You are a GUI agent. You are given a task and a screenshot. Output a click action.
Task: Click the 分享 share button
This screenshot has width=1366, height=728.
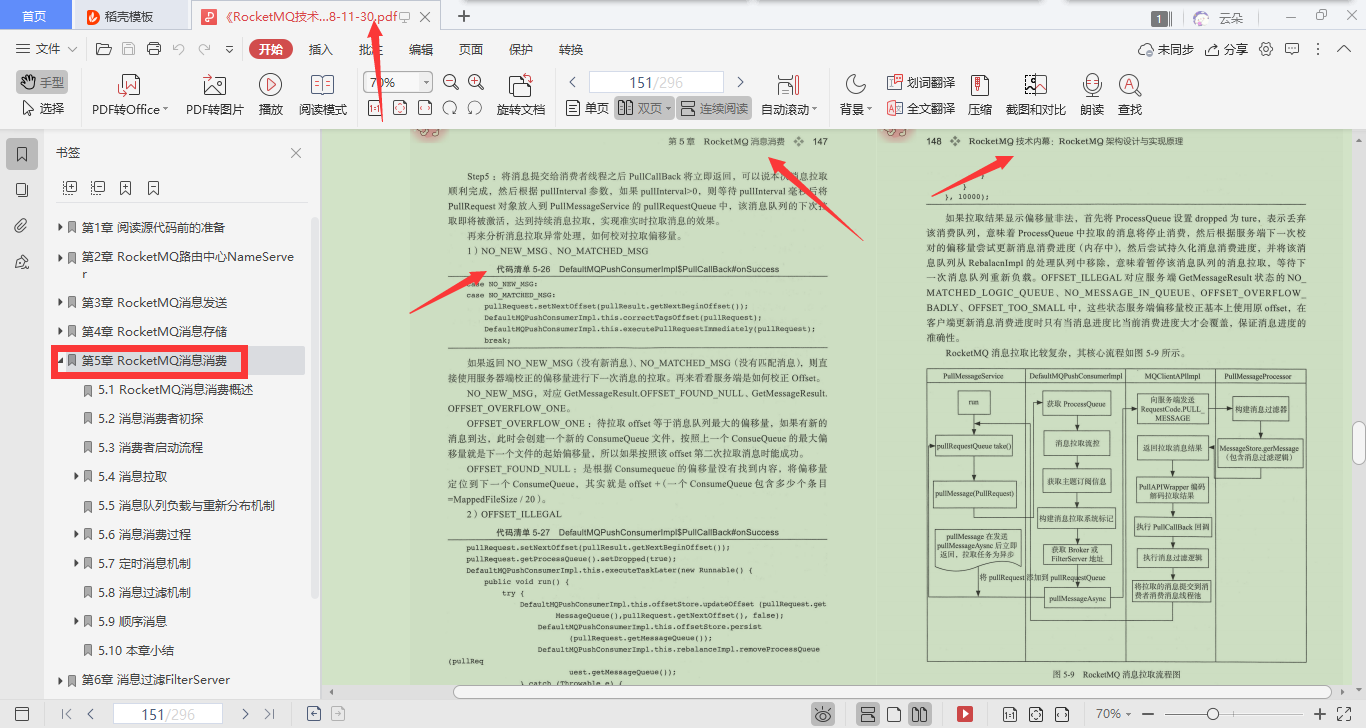pyautogui.click(x=1226, y=49)
